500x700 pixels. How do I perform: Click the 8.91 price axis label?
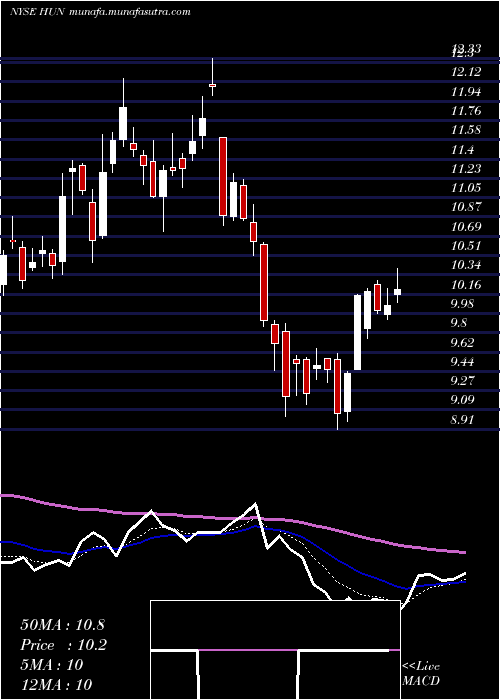tap(462, 419)
